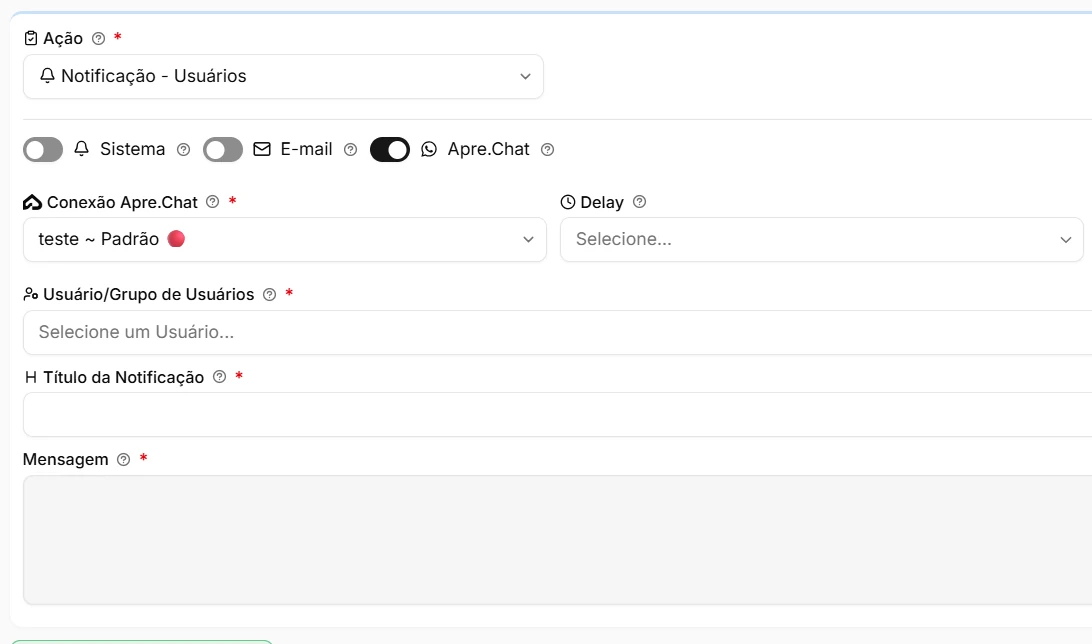Click the help icon next to Ação
This screenshot has width=1092, height=644.
pos(99,38)
